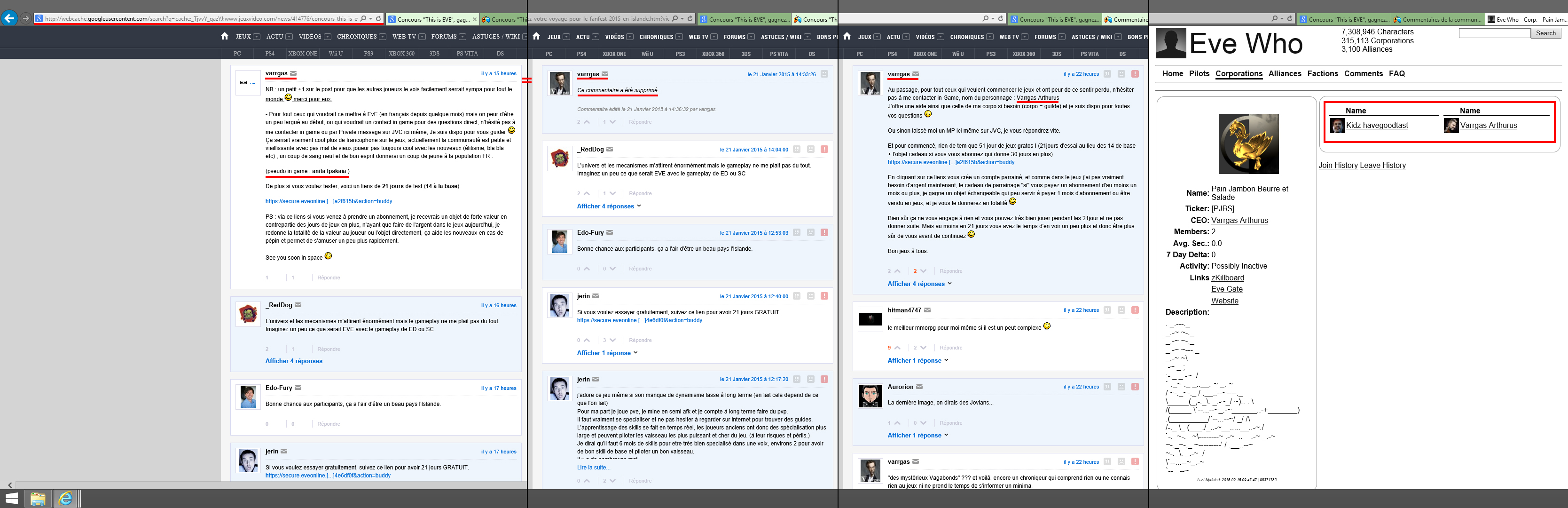This screenshot has height=508, width=1568.
Task: Open the Alliances tab on Eve Who
Action: pyautogui.click(x=1285, y=74)
